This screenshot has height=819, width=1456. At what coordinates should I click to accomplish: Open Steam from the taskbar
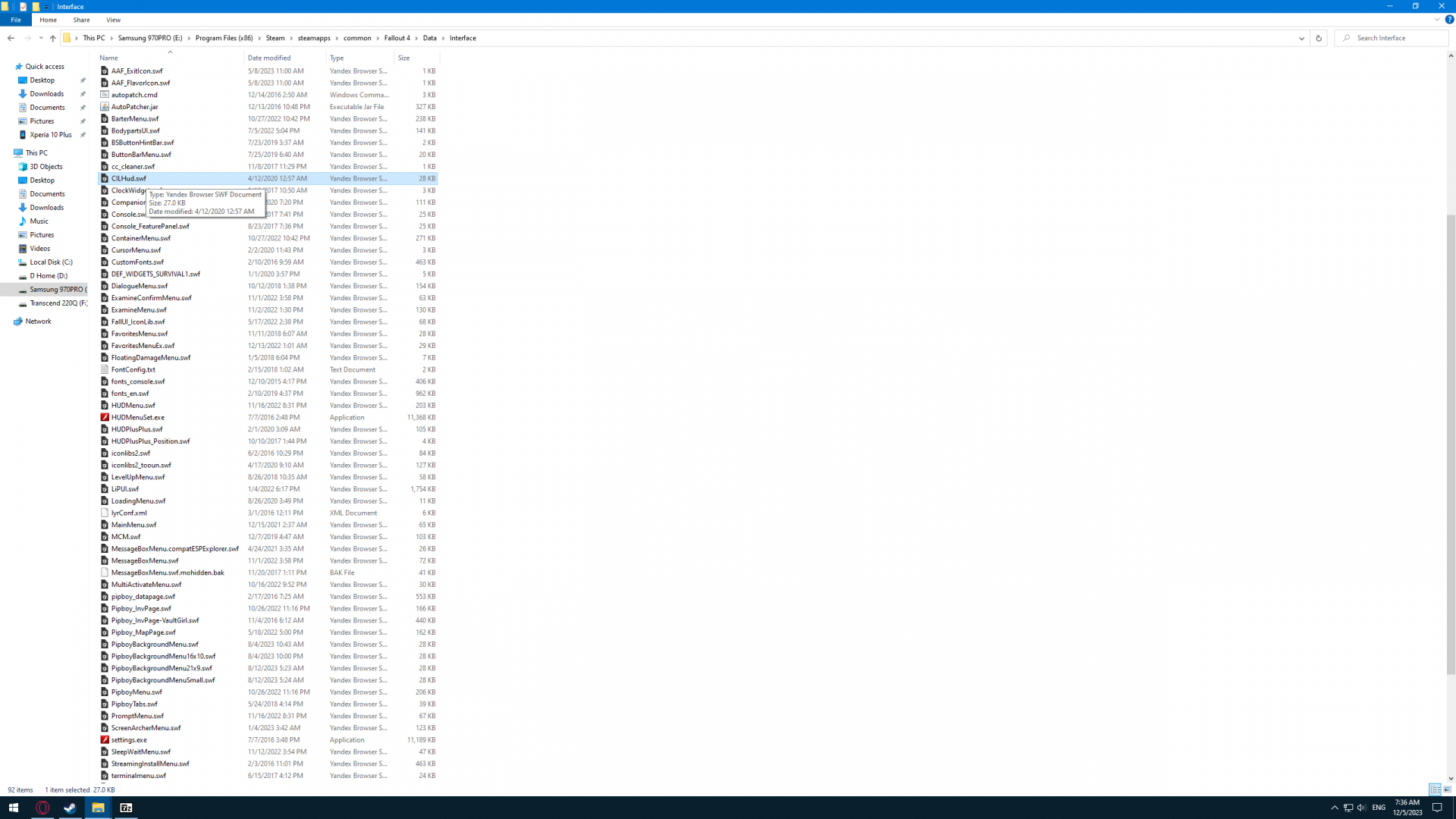(70, 808)
